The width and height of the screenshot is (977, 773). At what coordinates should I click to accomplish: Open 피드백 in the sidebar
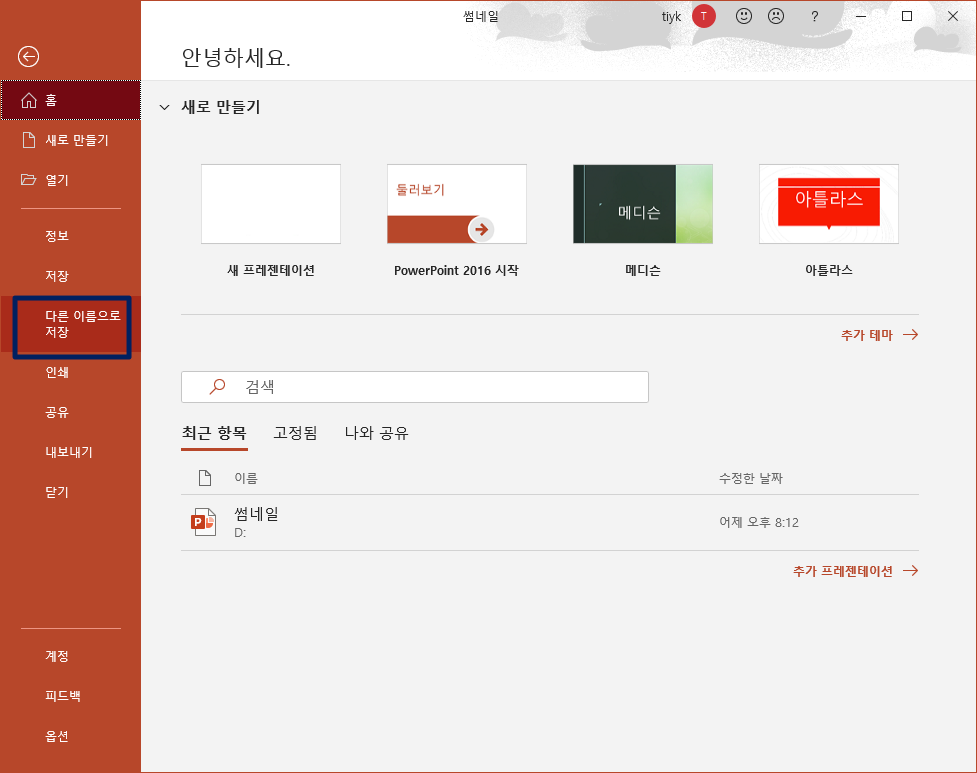click(70, 696)
